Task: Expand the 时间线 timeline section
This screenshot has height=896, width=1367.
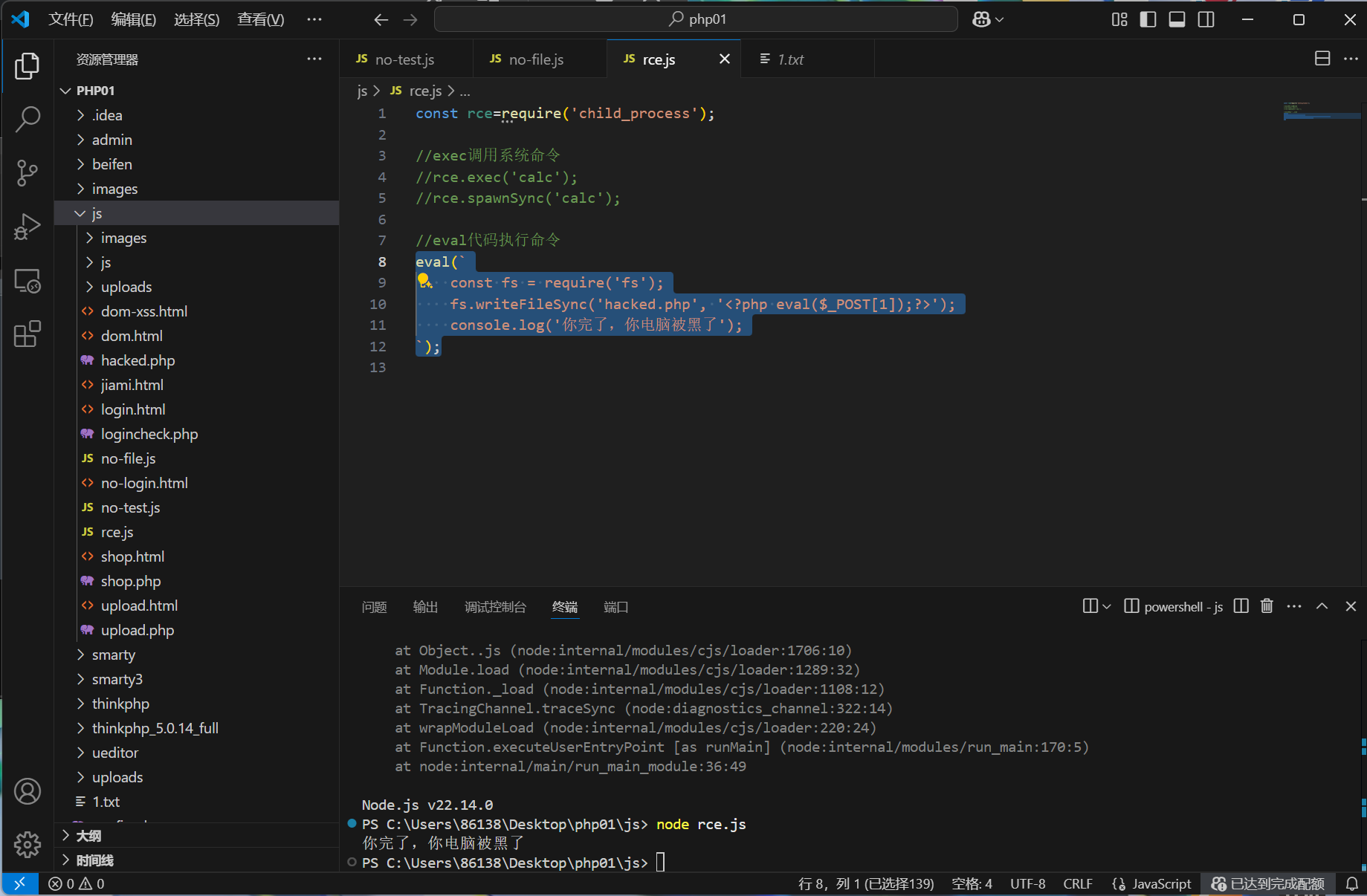Action: coord(197,860)
